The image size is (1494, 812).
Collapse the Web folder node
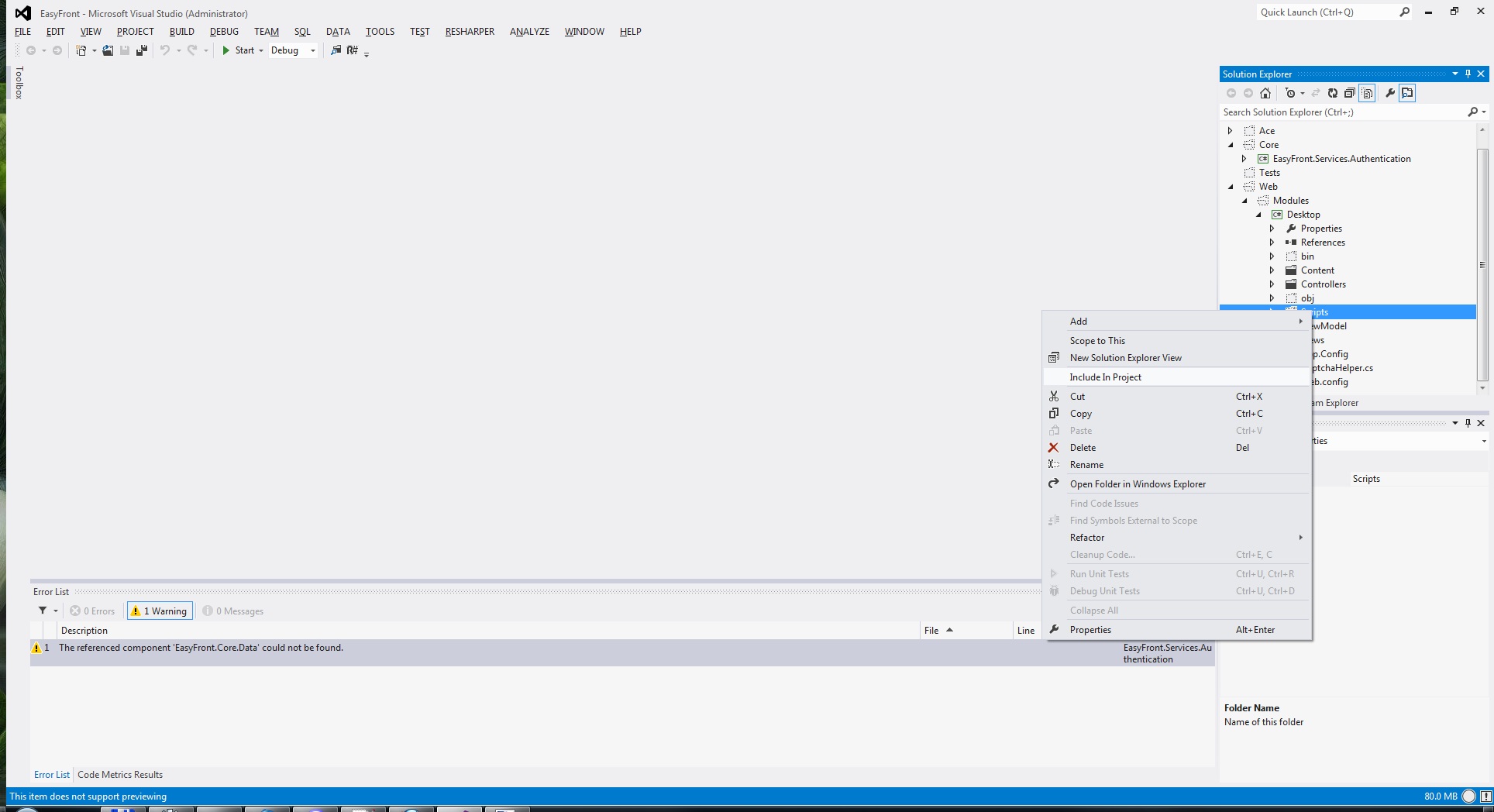coord(1231,187)
